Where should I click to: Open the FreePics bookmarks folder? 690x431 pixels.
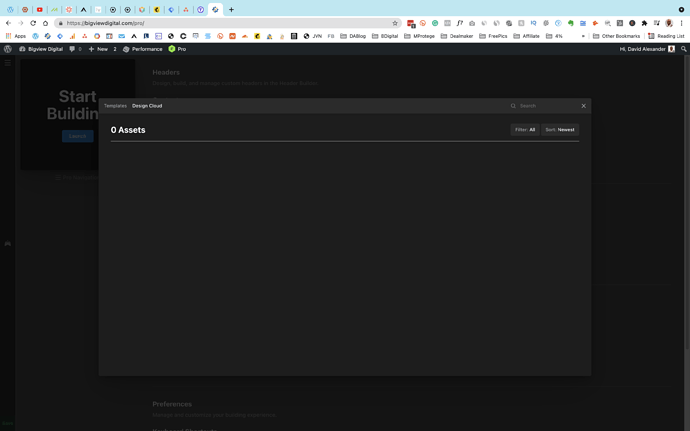click(x=493, y=36)
